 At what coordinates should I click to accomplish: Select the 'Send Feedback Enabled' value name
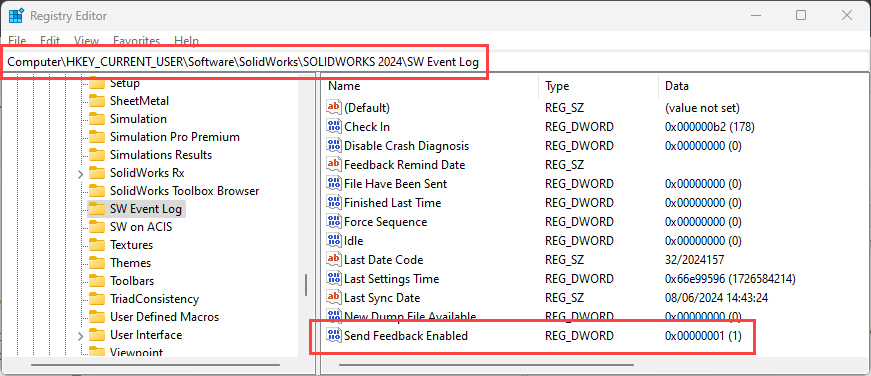(x=406, y=335)
